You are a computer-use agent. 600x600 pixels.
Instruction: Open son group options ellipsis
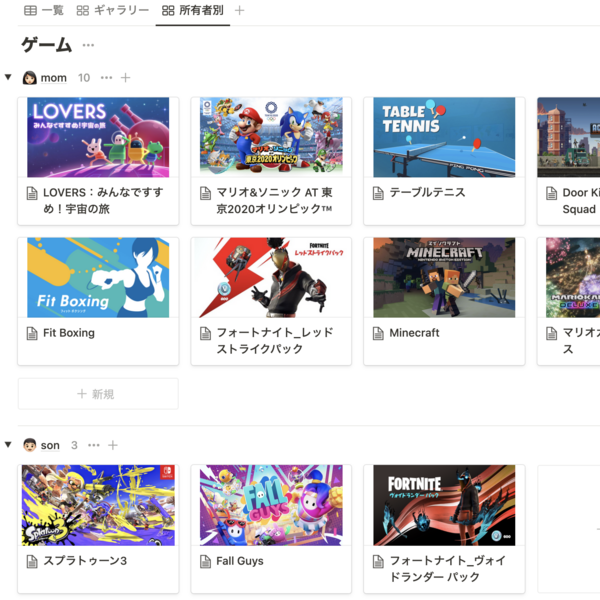tap(94, 445)
